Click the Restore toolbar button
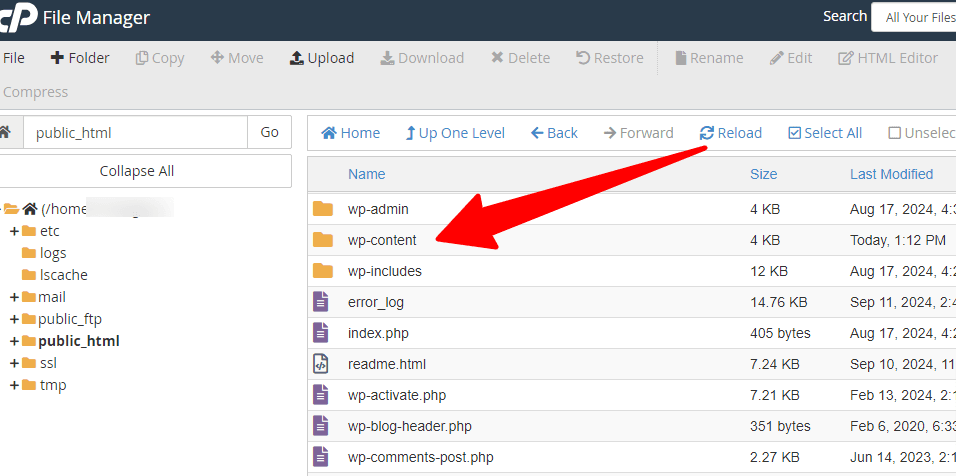Screen dimensions: 956x476 pyautogui.click(x=610, y=58)
